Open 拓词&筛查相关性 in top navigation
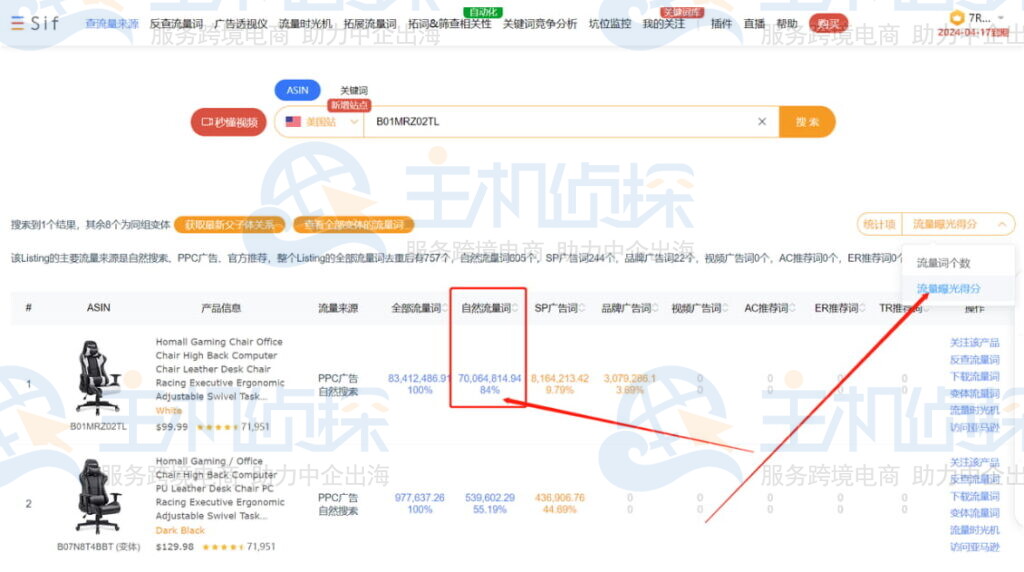The height and width of the screenshot is (572, 1024). [x=449, y=24]
